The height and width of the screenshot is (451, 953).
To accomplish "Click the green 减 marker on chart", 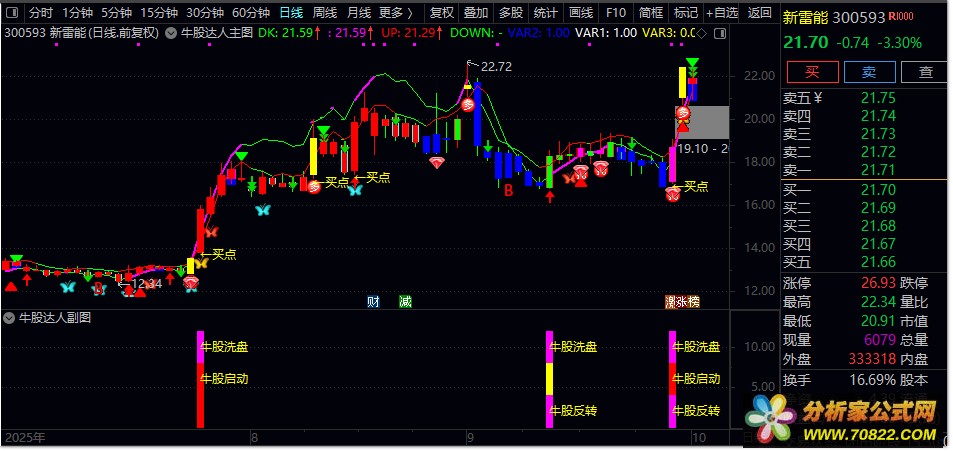I will 405,301.
